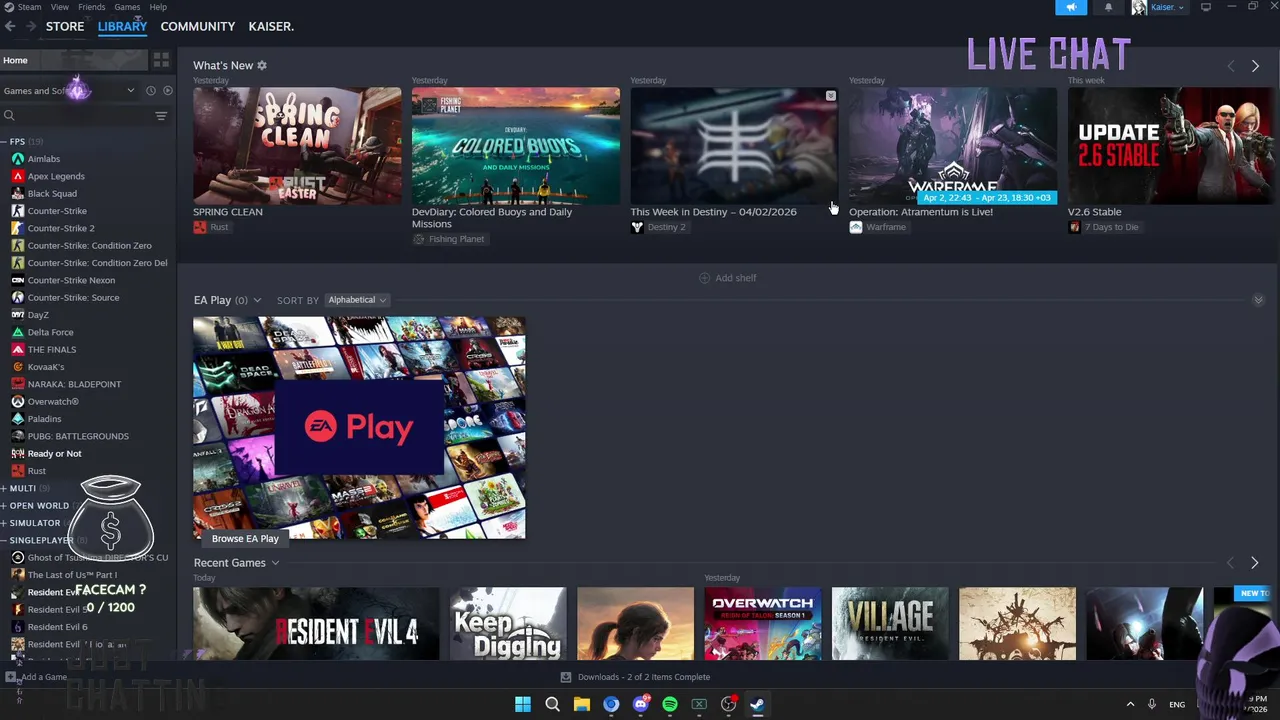Select THE FINALS in the sidebar
The width and height of the screenshot is (1280, 720).
coord(52,349)
